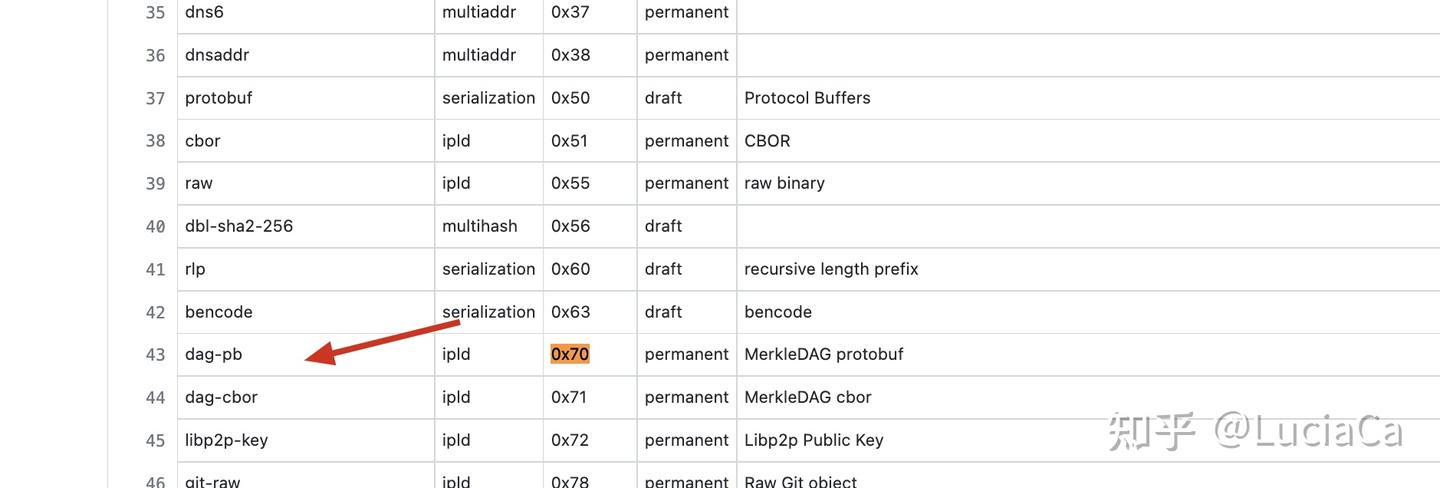The width and height of the screenshot is (1440, 488).
Task: Click the highlighted 0x70 code cell
Action: 570,354
